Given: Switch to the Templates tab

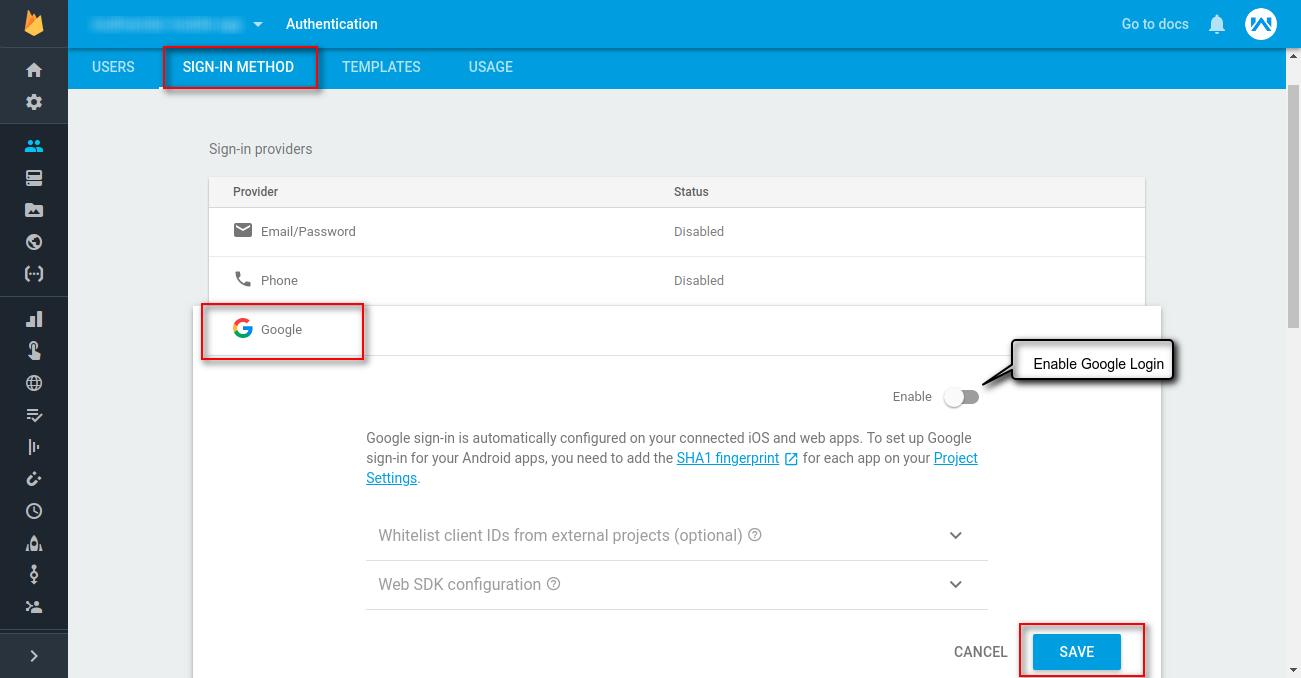Looking at the screenshot, I should click(x=381, y=67).
